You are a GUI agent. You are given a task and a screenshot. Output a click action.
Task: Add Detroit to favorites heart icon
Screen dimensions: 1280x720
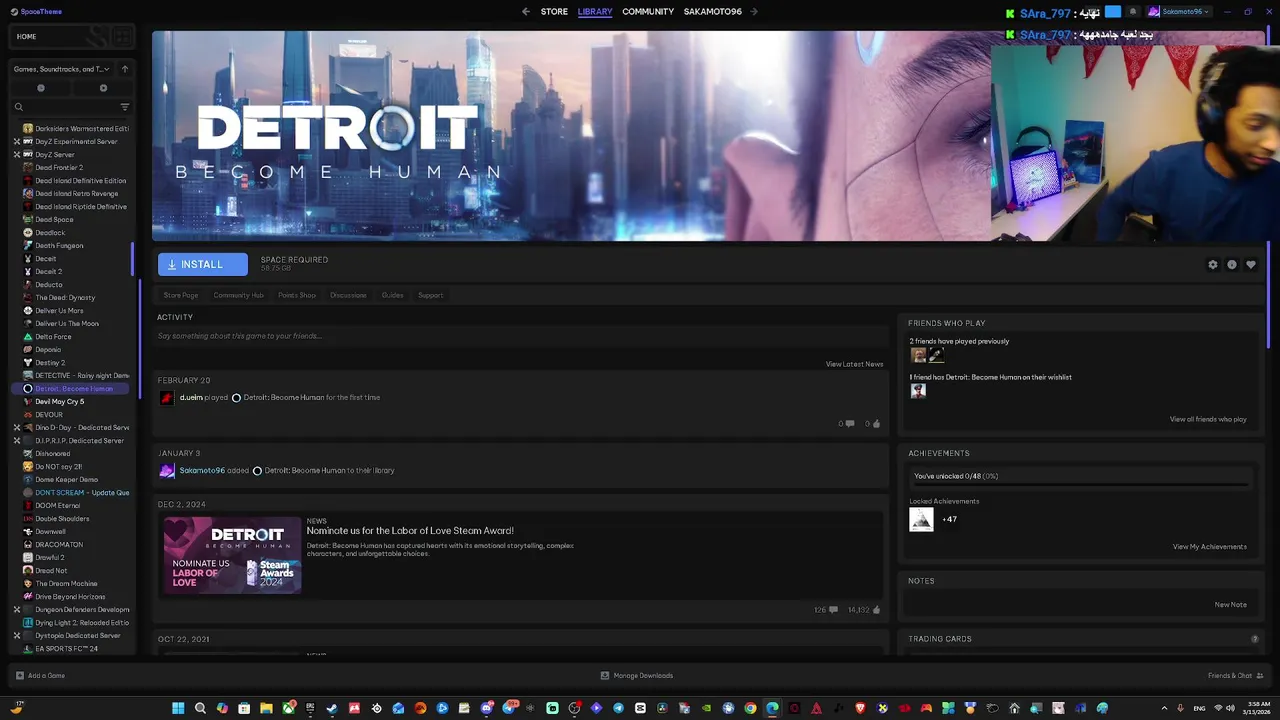click(1251, 265)
